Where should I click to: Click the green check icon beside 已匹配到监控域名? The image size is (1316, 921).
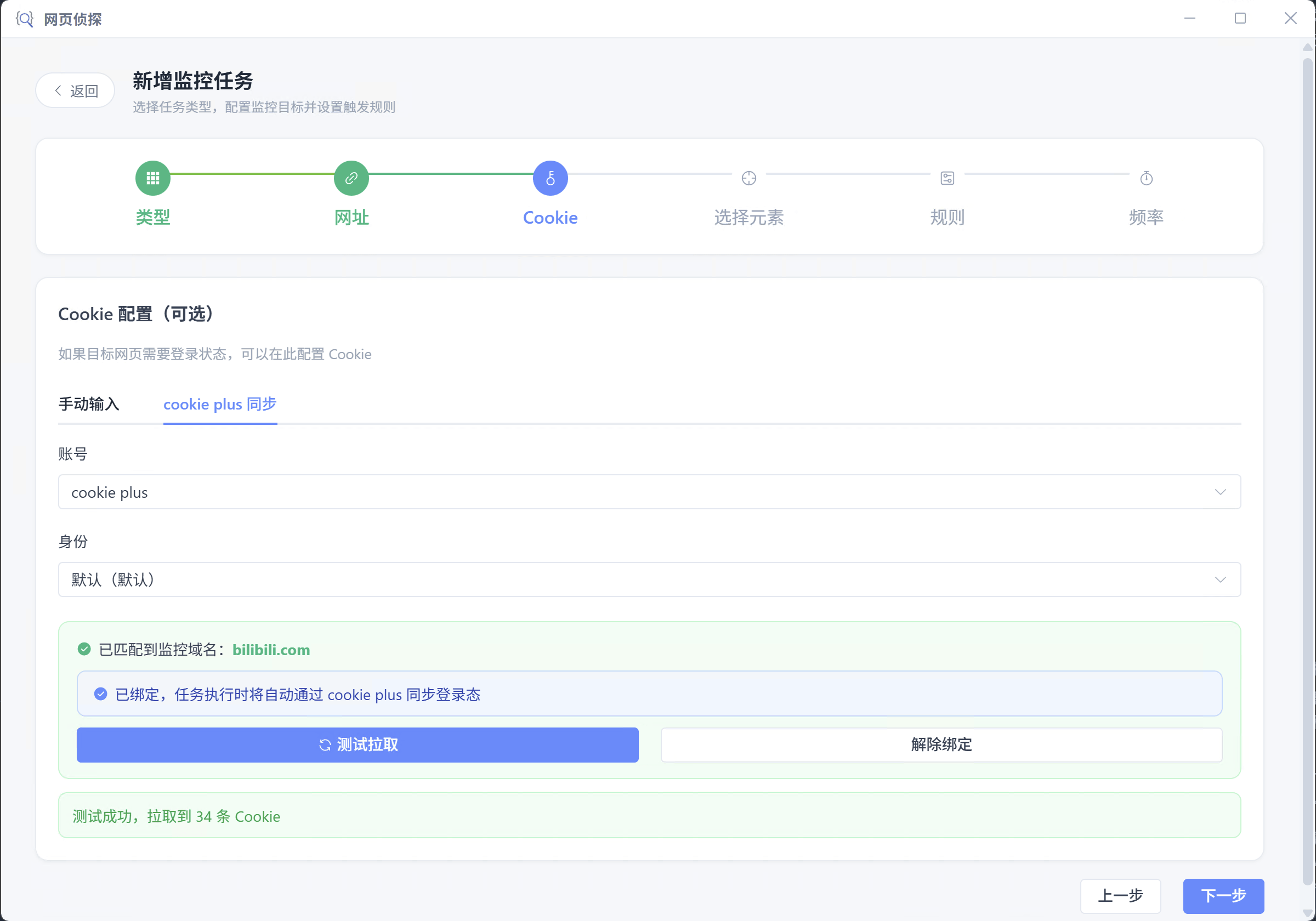[84, 649]
